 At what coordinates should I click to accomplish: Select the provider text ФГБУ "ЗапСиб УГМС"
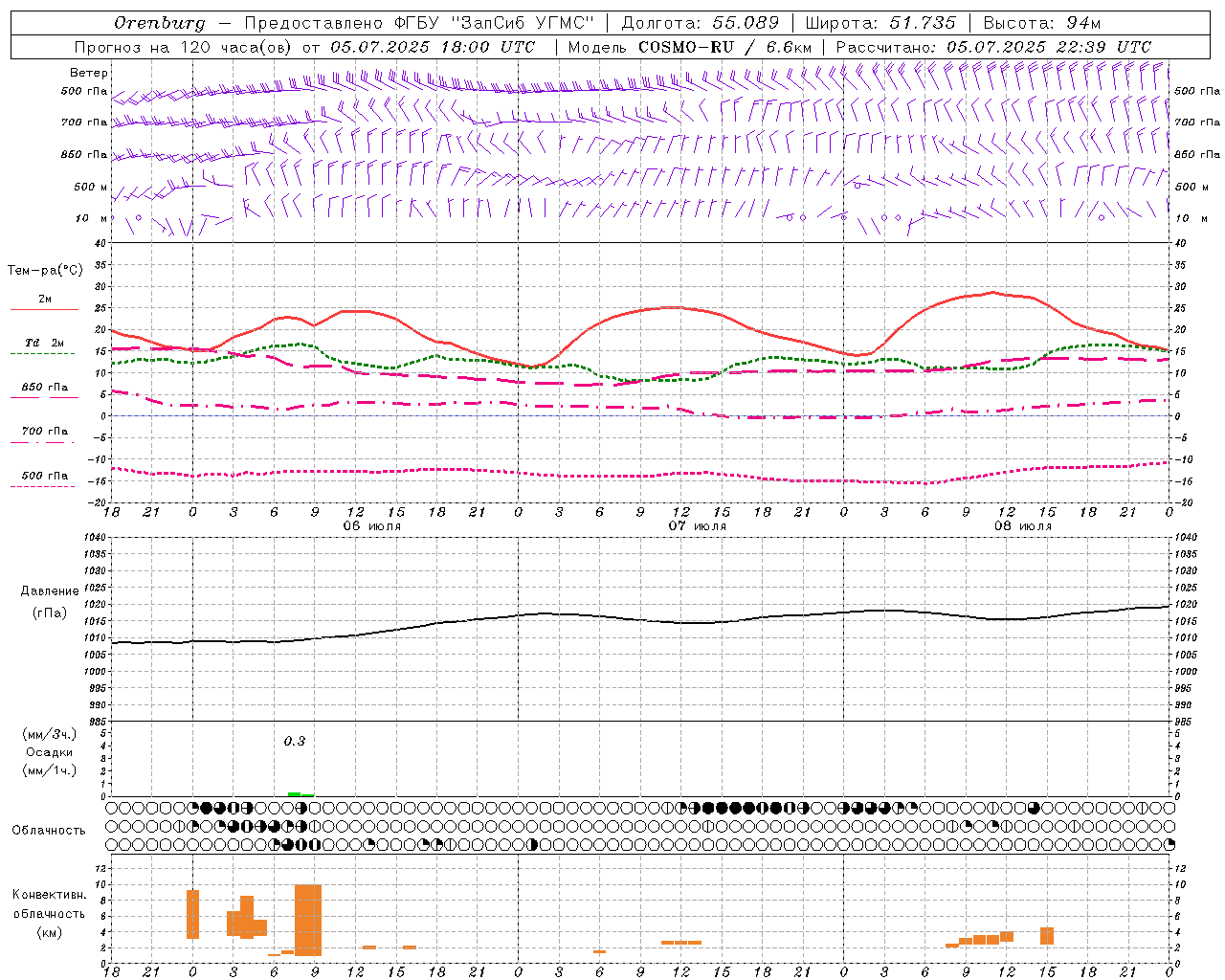click(x=494, y=23)
